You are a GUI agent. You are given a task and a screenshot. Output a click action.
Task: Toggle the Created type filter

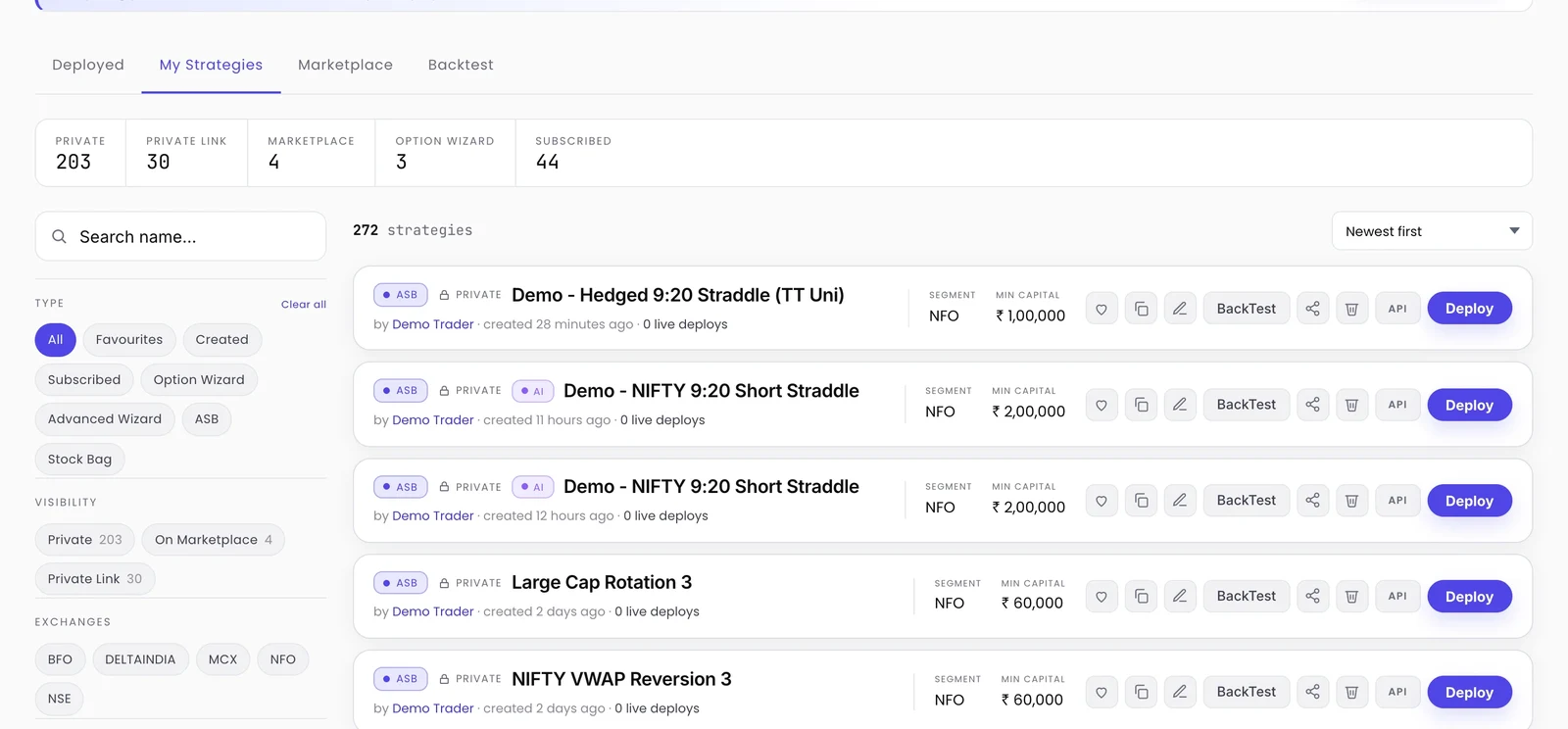point(221,340)
